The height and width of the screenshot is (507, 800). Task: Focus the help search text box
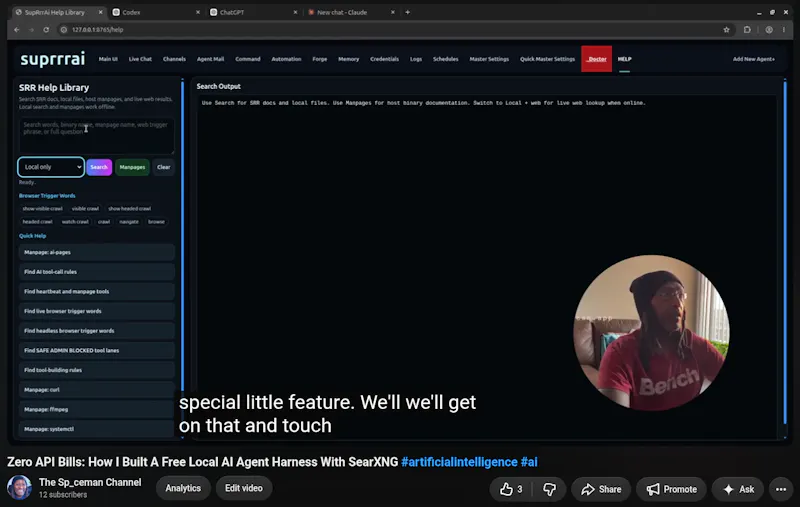pyautogui.click(x=96, y=136)
